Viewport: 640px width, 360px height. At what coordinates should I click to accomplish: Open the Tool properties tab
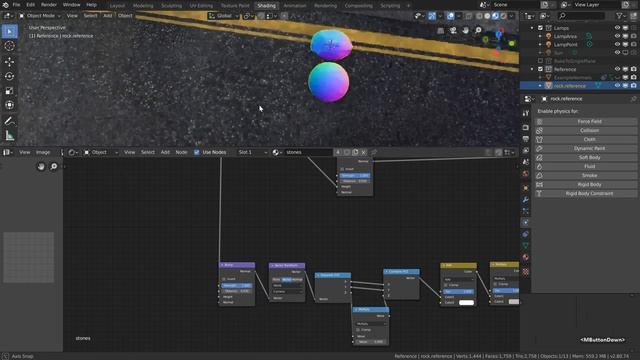(526, 113)
